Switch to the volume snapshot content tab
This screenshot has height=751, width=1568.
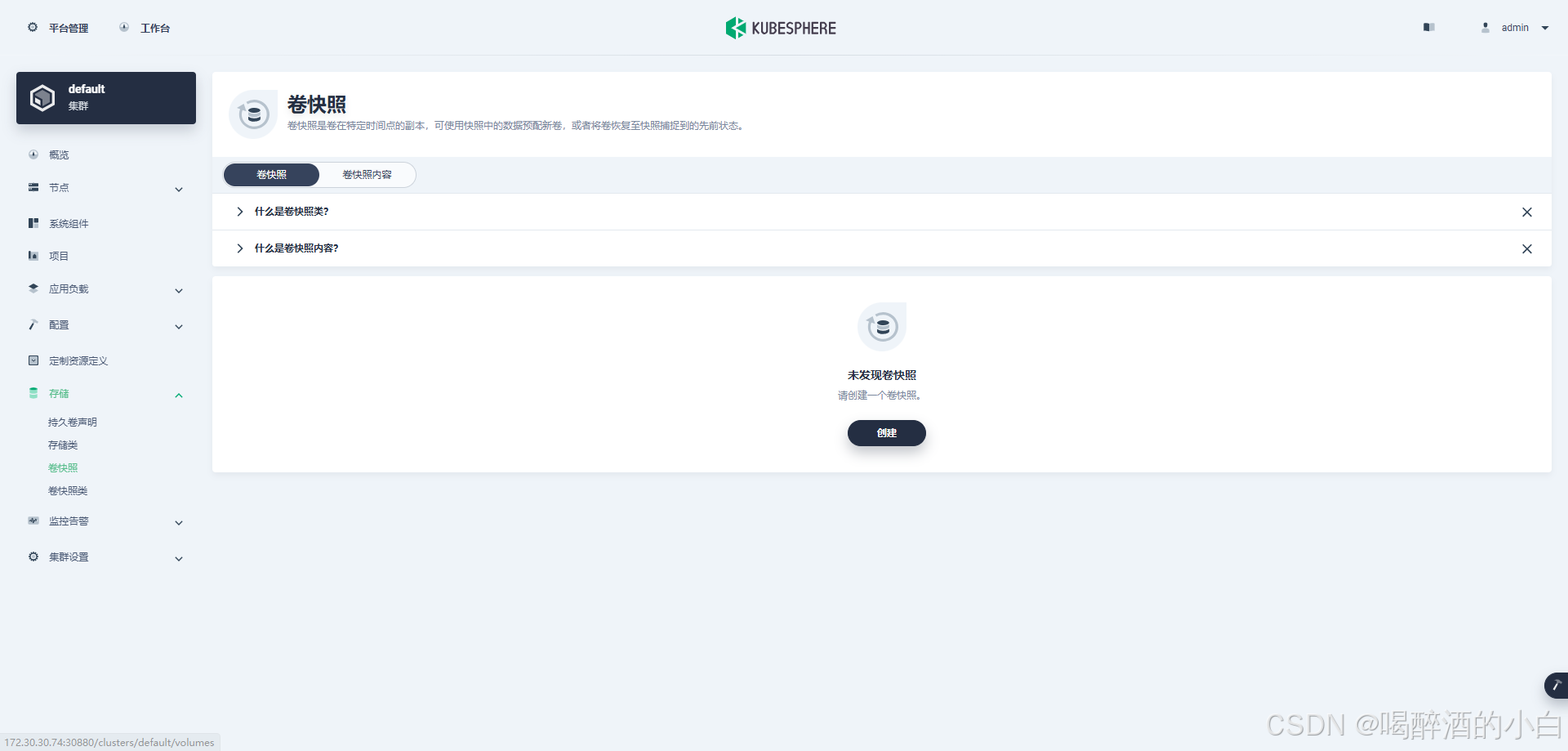367,175
